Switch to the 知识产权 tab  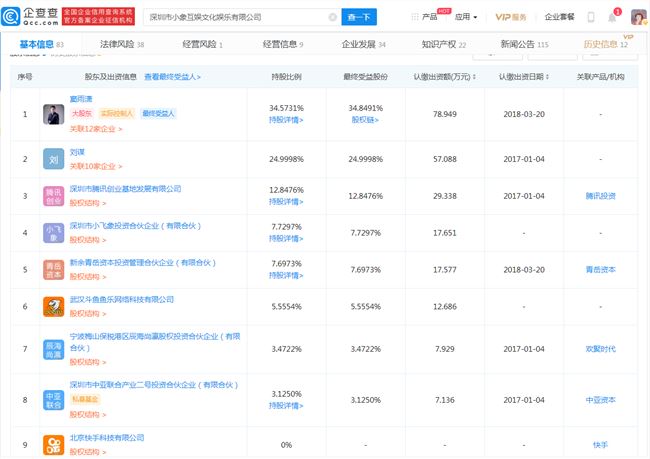click(x=444, y=44)
